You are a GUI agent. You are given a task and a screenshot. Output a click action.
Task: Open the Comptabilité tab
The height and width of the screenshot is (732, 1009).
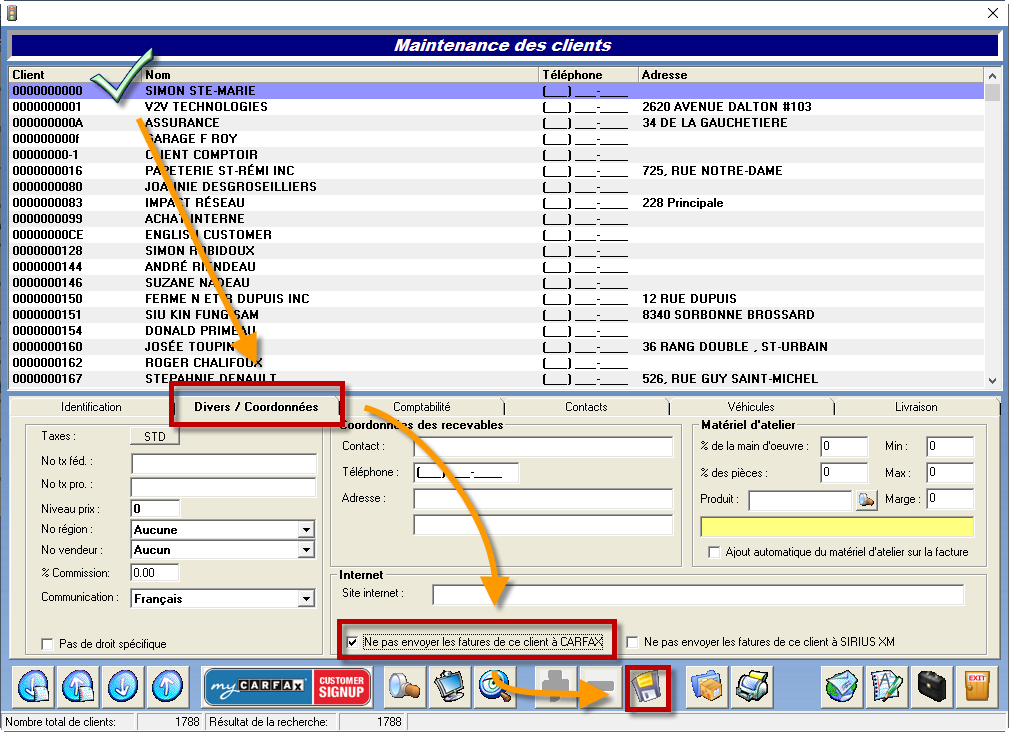tap(422, 407)
